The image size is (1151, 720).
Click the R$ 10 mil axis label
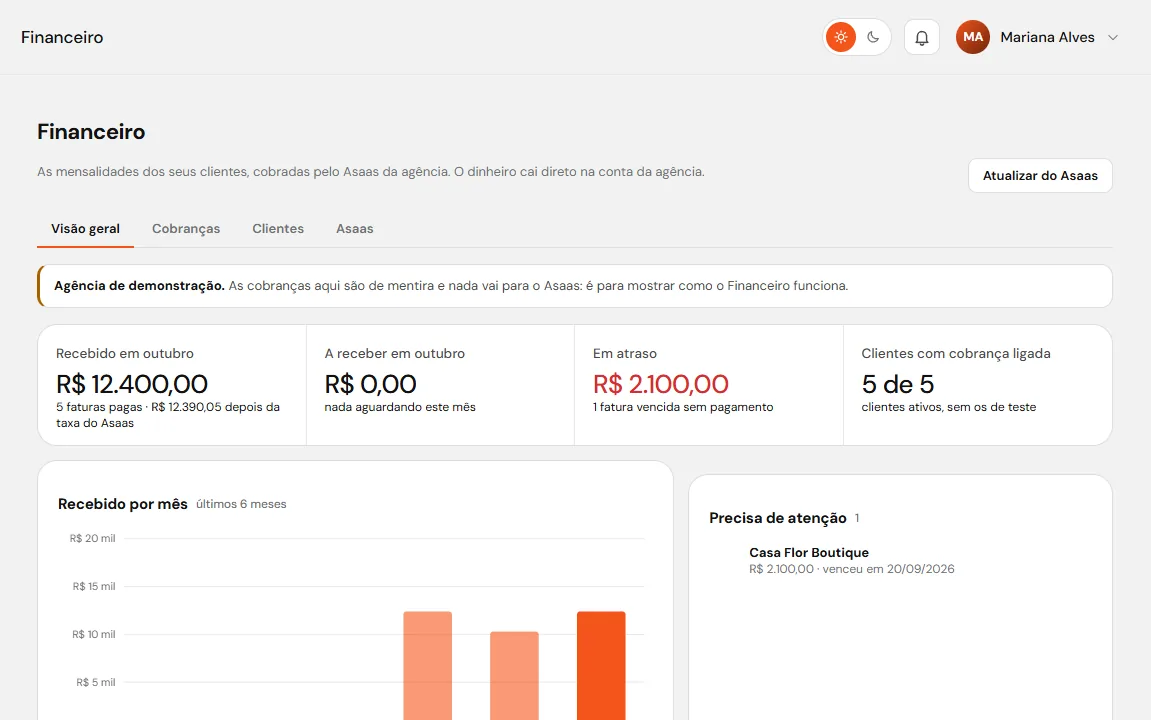pos(94,634)
